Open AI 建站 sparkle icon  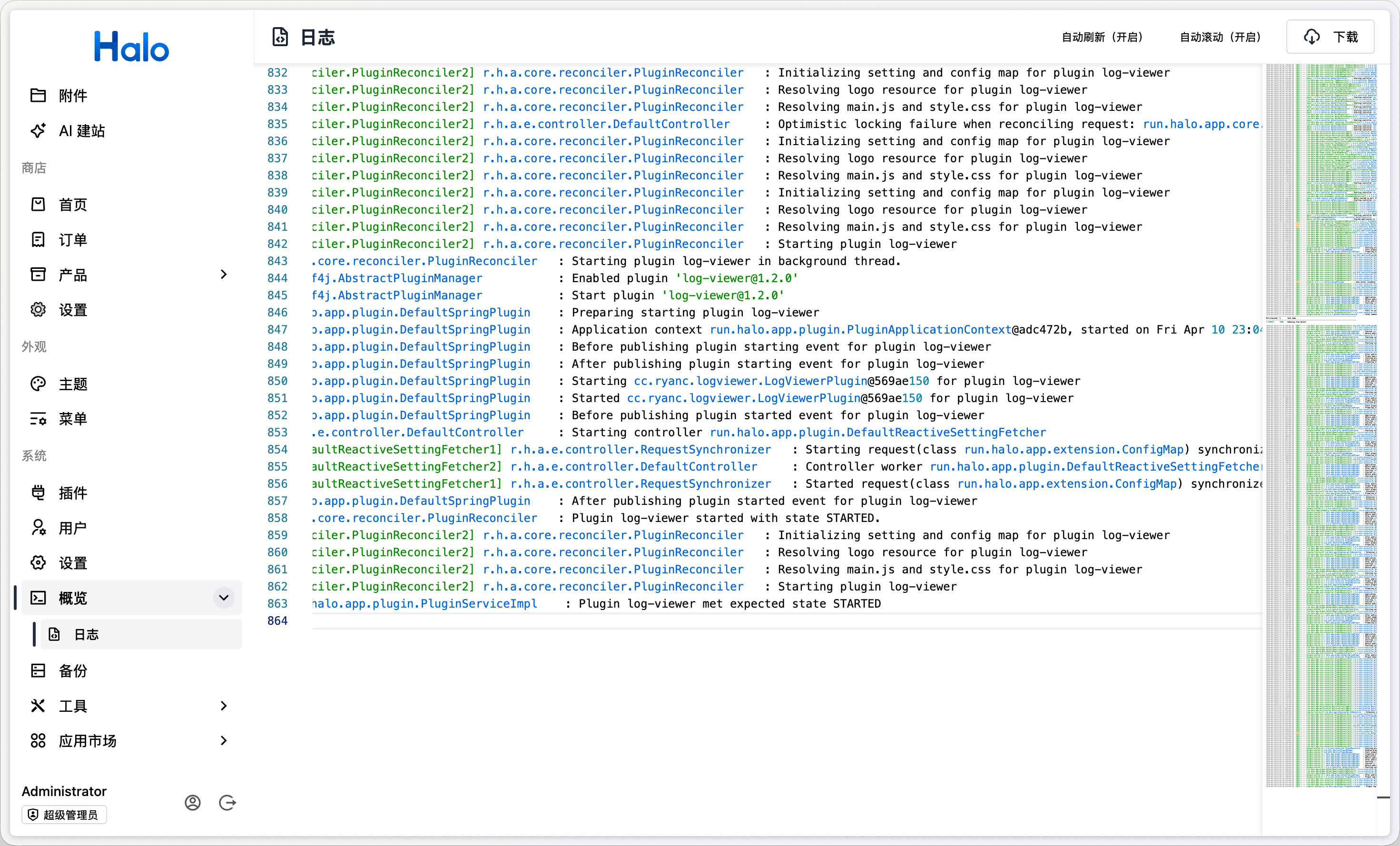click(38, 131)
